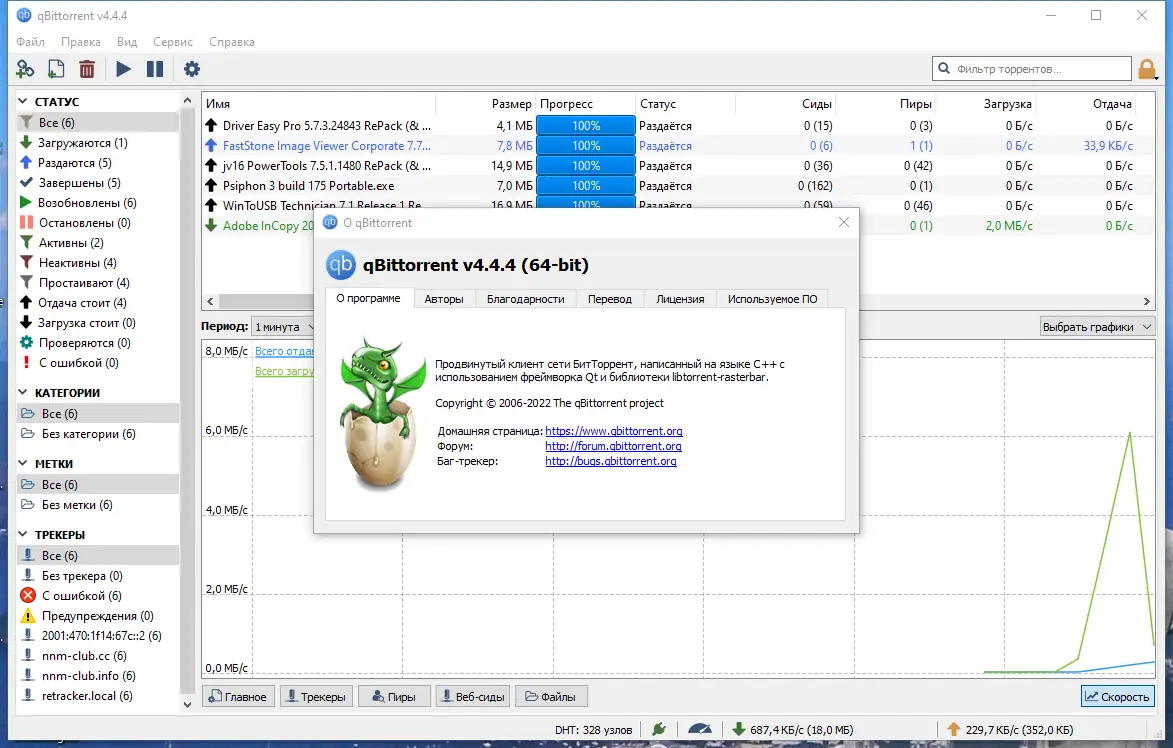The image size is (1173, 748).
Task: Click the Трекеры bottom tab button
Action: point(317,696)
